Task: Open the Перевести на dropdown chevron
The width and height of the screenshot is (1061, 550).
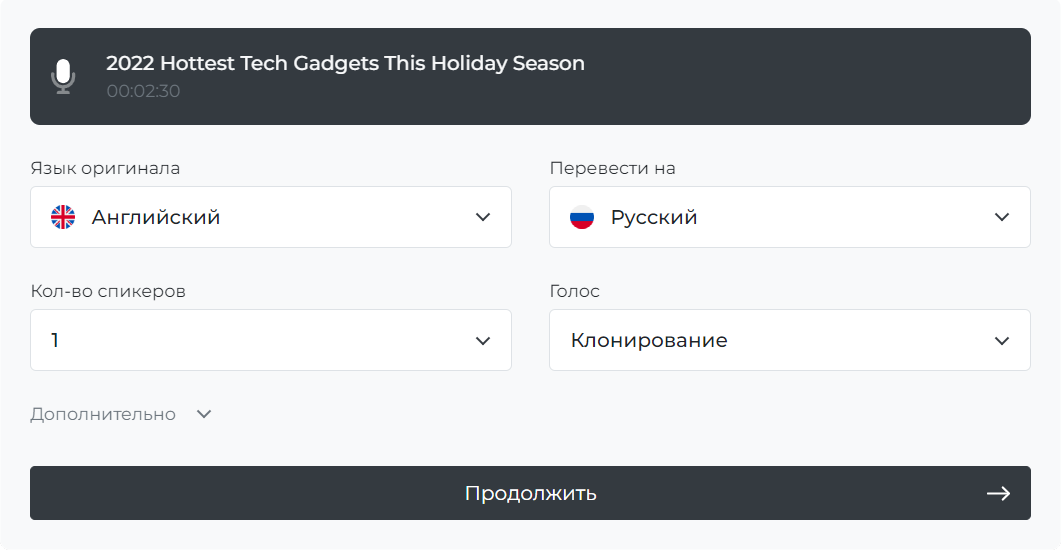Action: (x=1002, y=217)
